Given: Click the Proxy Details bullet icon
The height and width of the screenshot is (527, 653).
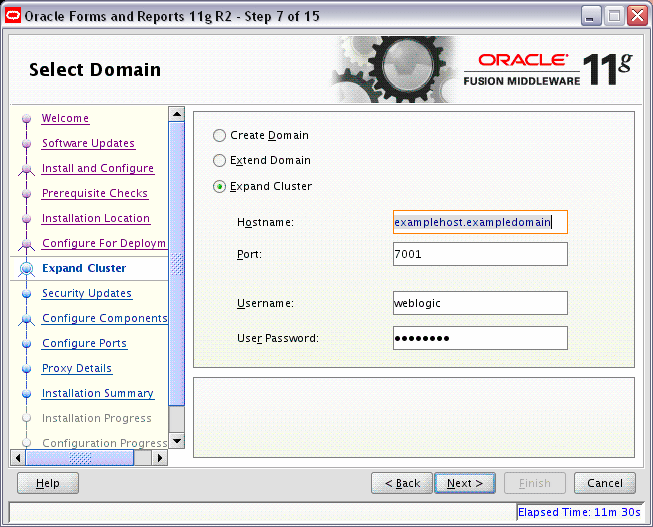Looking at the screenshot, I should pyautogui.click(x=27, y=369).
